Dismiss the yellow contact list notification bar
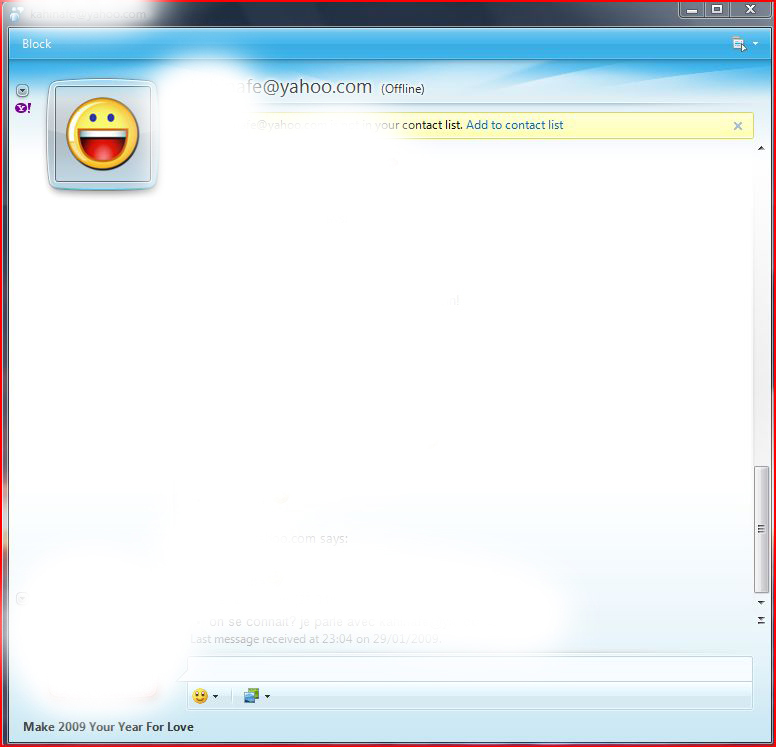The image size is (776, 747). (x=737, y=126)
